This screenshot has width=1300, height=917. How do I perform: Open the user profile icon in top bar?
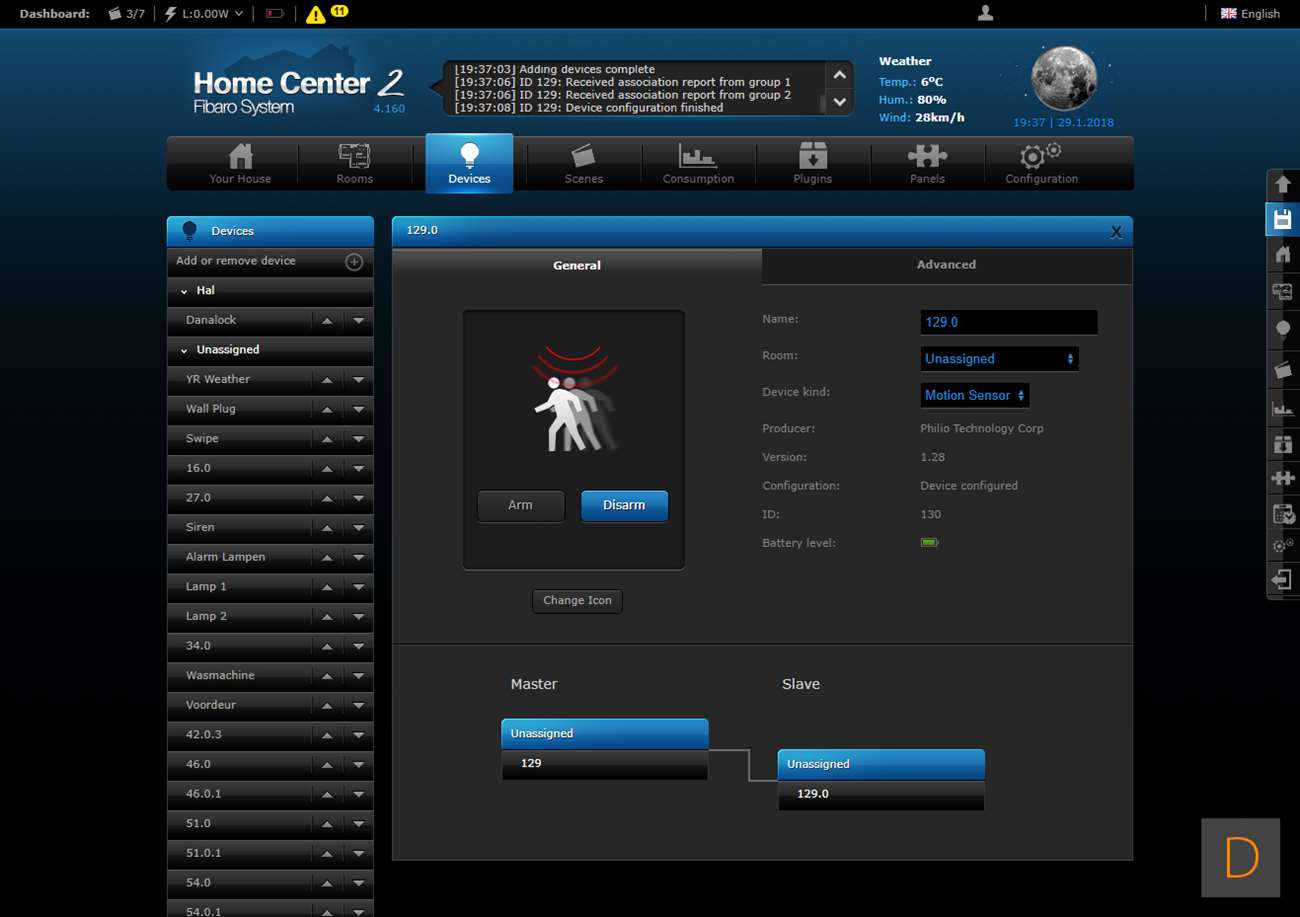coord(985,13)
